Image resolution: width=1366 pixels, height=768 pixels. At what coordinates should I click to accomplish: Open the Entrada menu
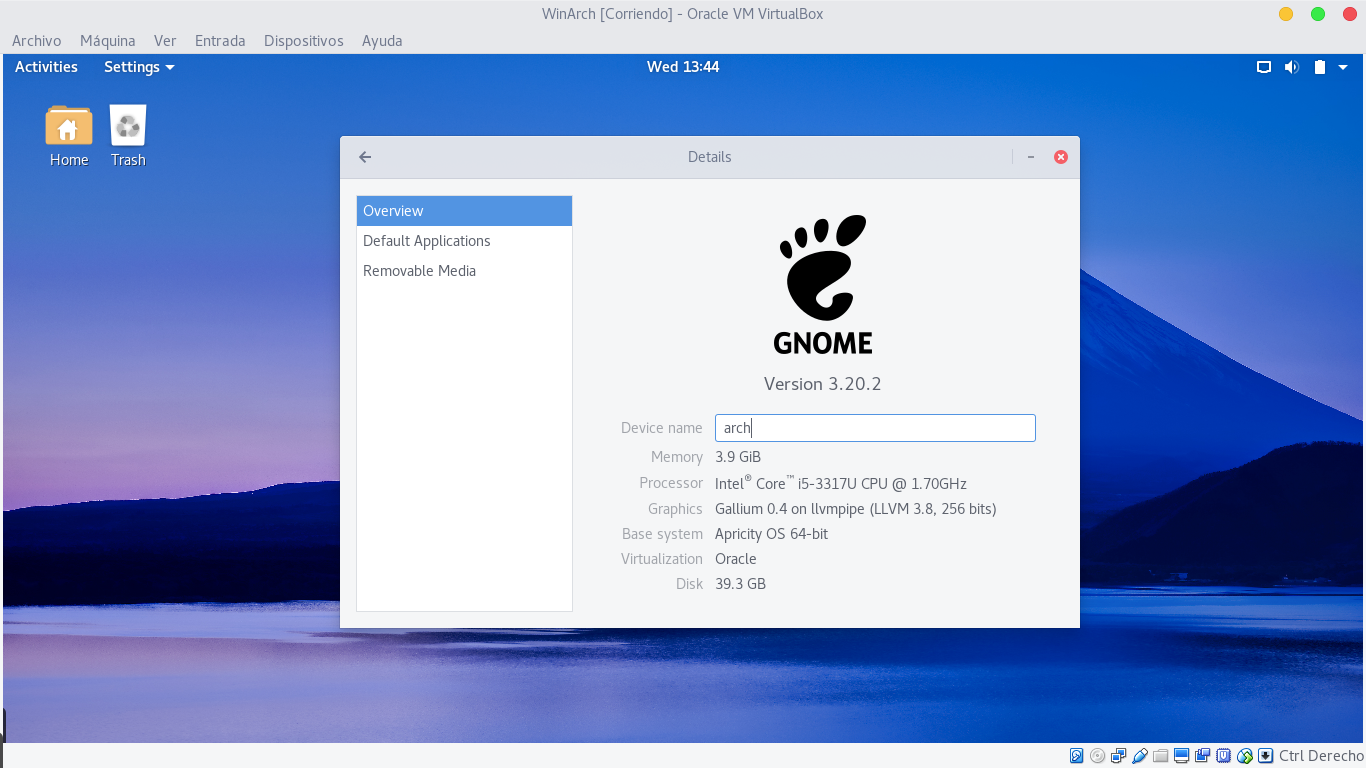coord(220,41)
